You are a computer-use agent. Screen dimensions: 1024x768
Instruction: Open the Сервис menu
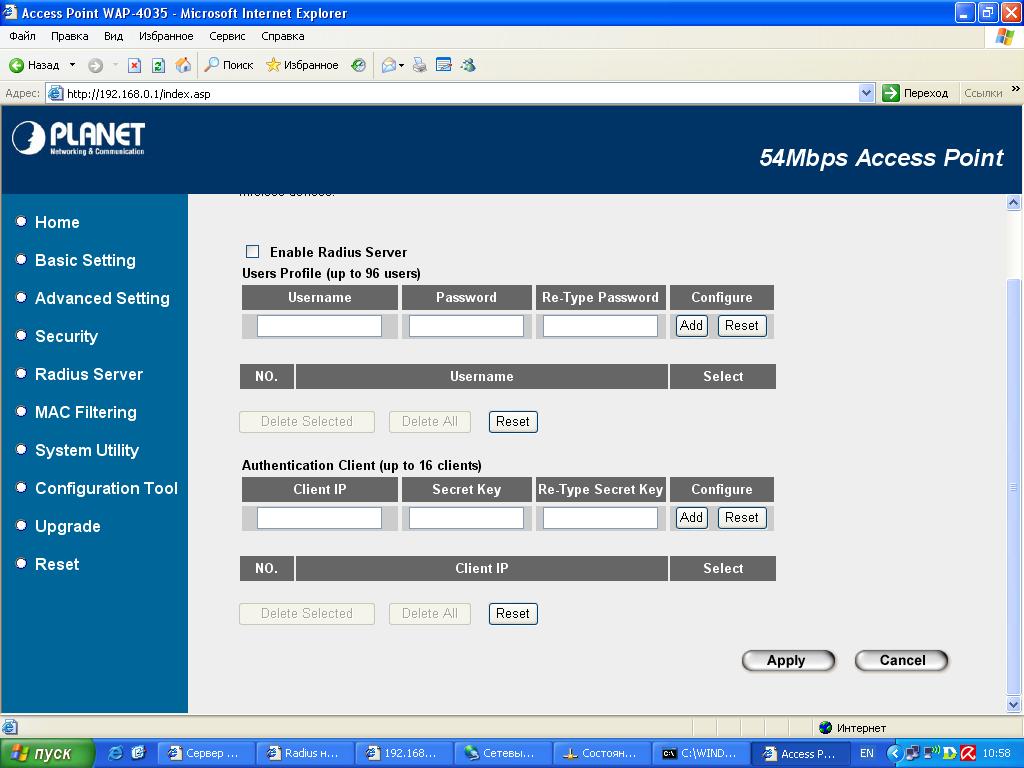pos(227,36)
